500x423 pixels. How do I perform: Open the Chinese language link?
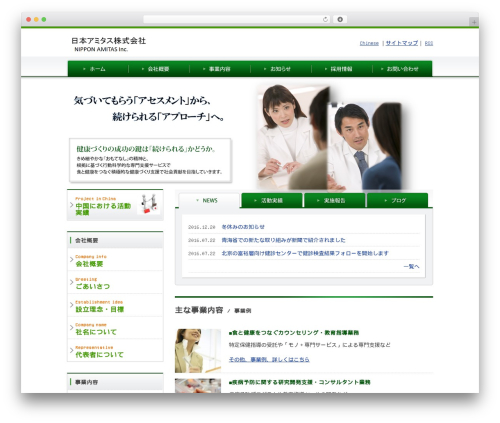pos(369,43)
